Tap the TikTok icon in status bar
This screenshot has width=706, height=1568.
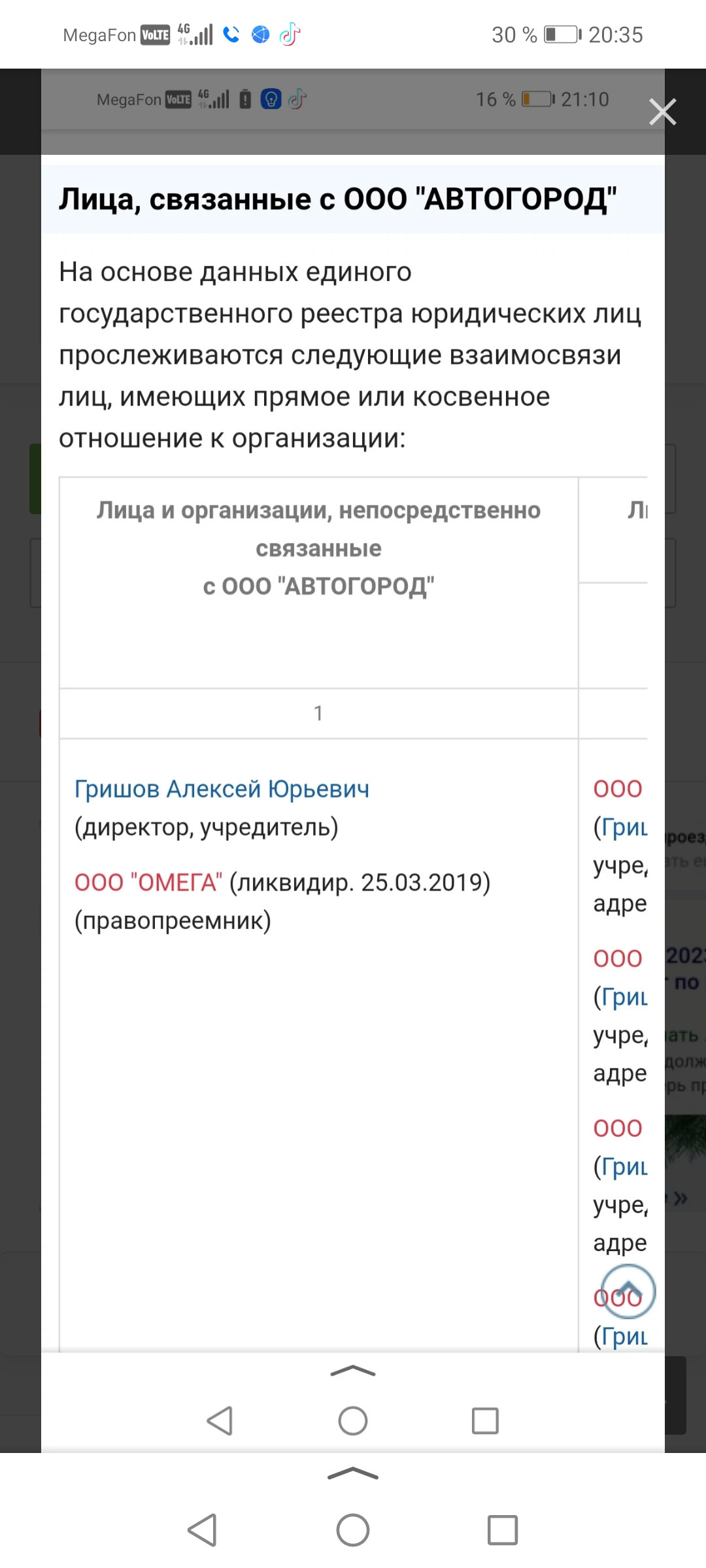click(x=290, y=34)
